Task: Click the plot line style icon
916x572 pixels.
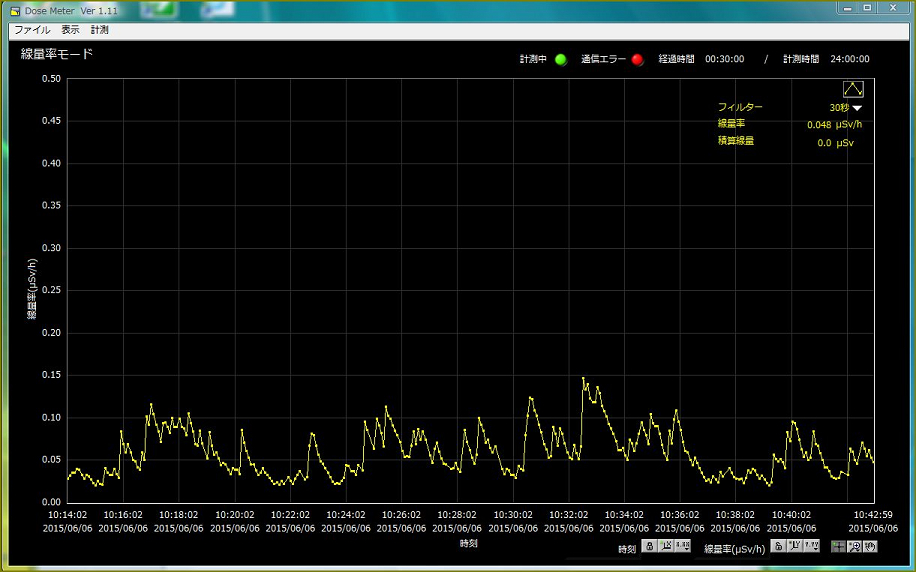Action: (x=852, y=89)
